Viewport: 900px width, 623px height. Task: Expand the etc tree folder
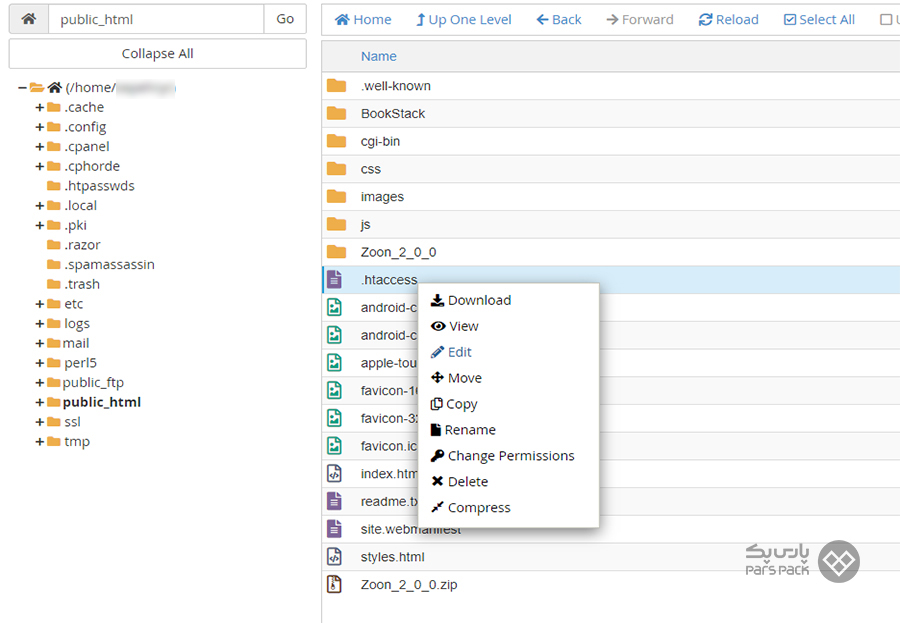click(x=40, y=304)
